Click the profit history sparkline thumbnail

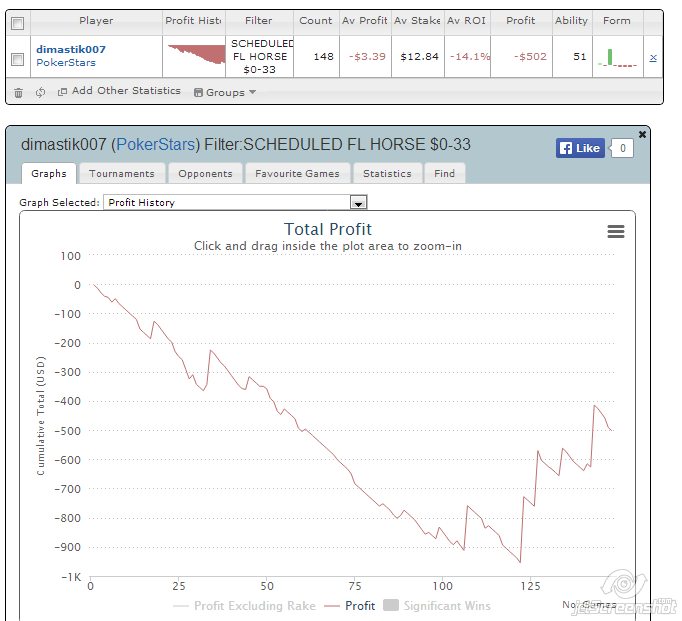coord(196,54)
